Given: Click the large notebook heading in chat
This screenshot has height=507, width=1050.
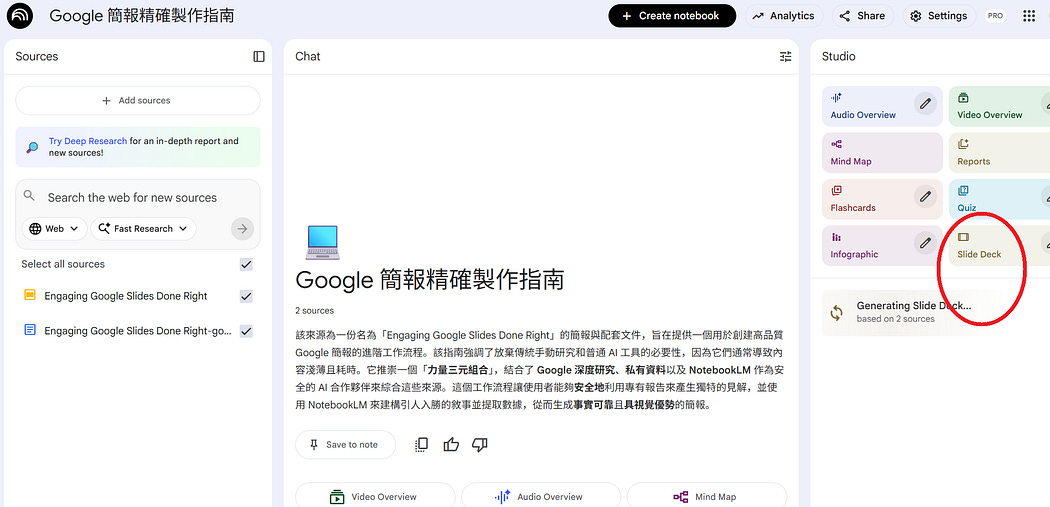Looking at the screenshot, I should [x=429, y=279].
